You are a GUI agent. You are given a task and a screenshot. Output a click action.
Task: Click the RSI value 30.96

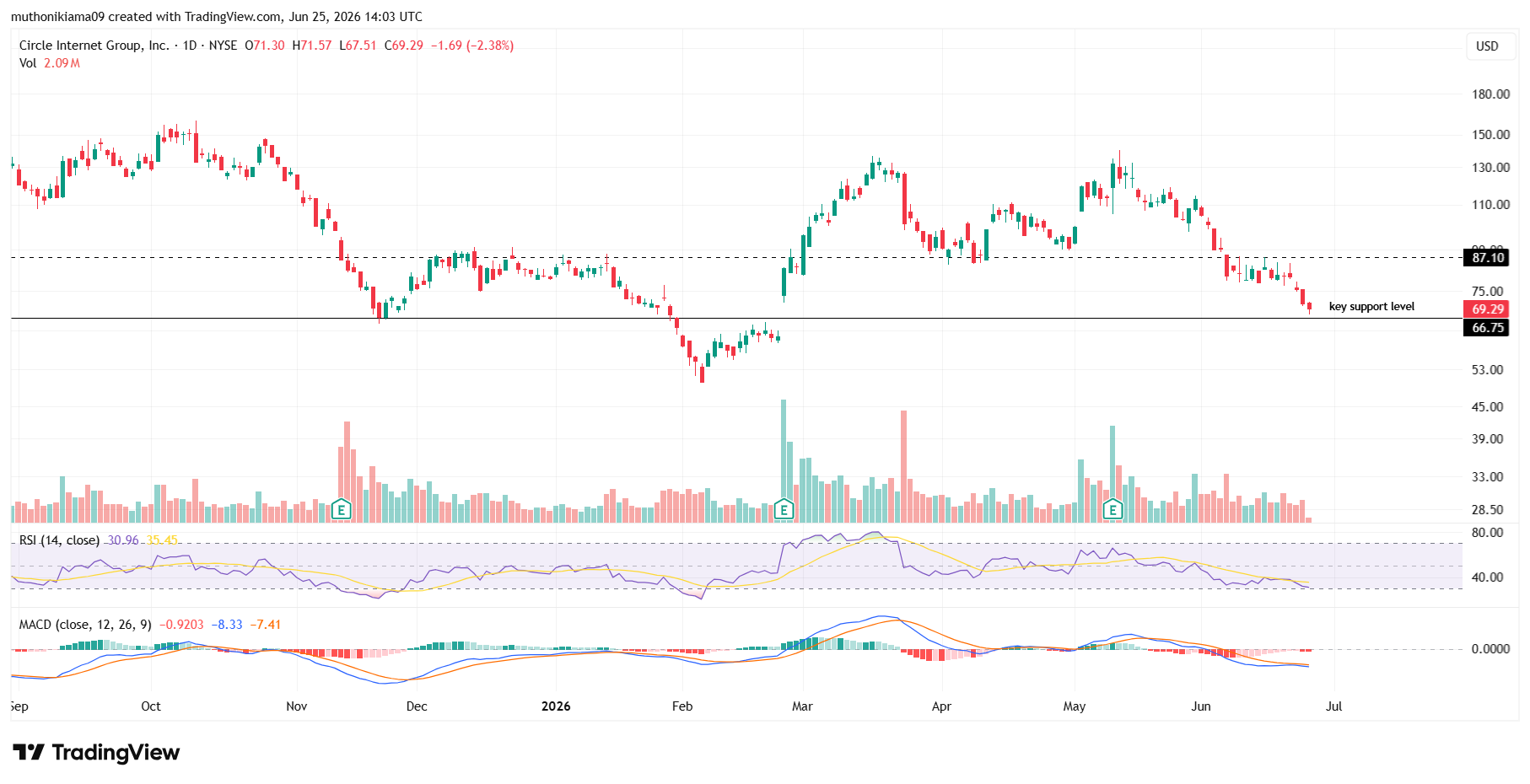(123, 540)
